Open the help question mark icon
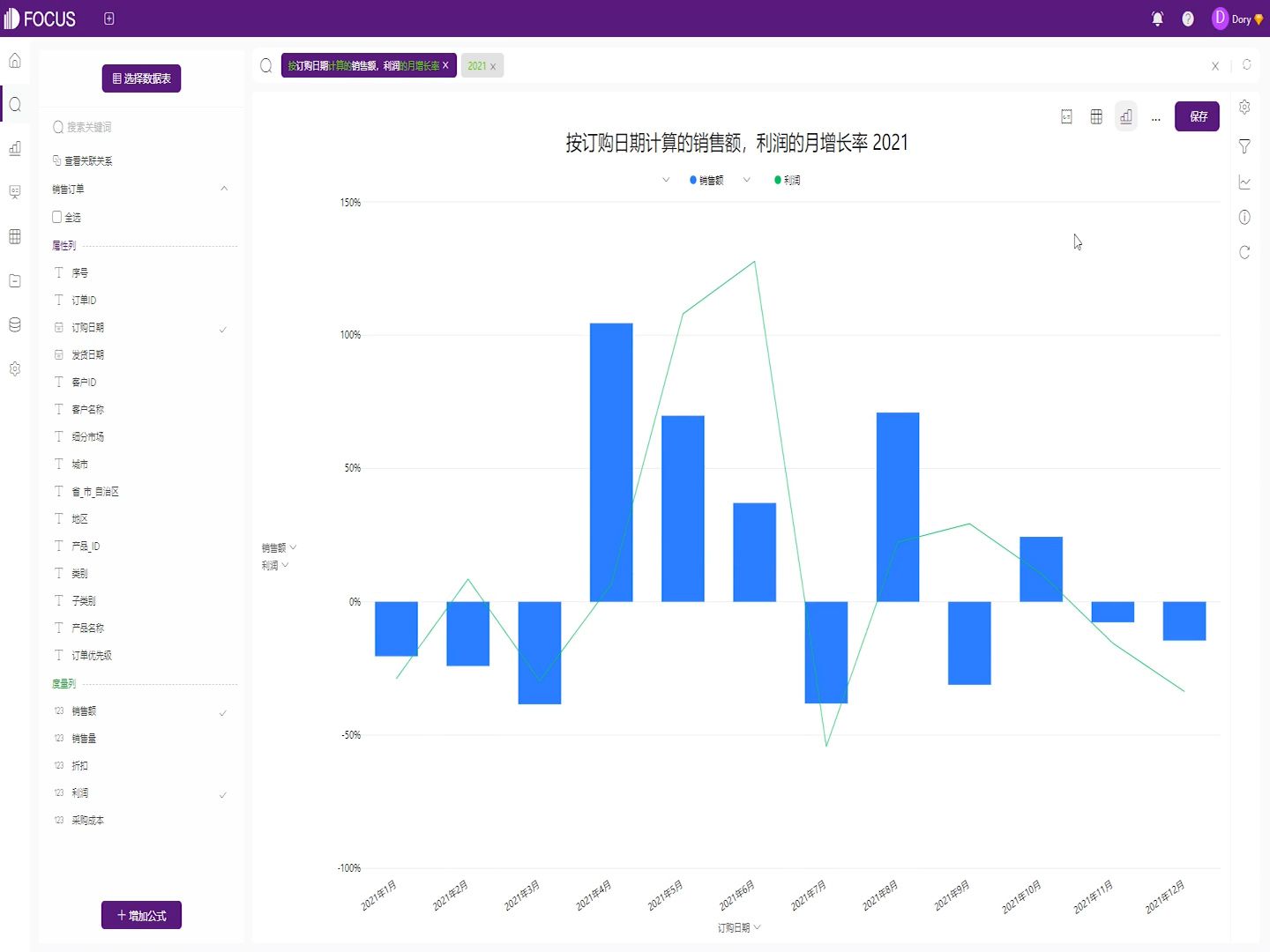 (1188, 19)
